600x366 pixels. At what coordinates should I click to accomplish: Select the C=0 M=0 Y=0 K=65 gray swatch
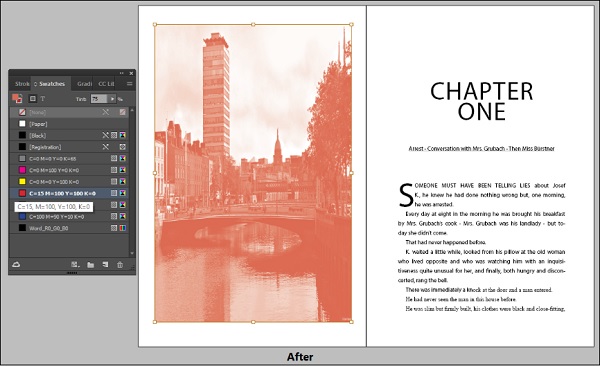69,158
